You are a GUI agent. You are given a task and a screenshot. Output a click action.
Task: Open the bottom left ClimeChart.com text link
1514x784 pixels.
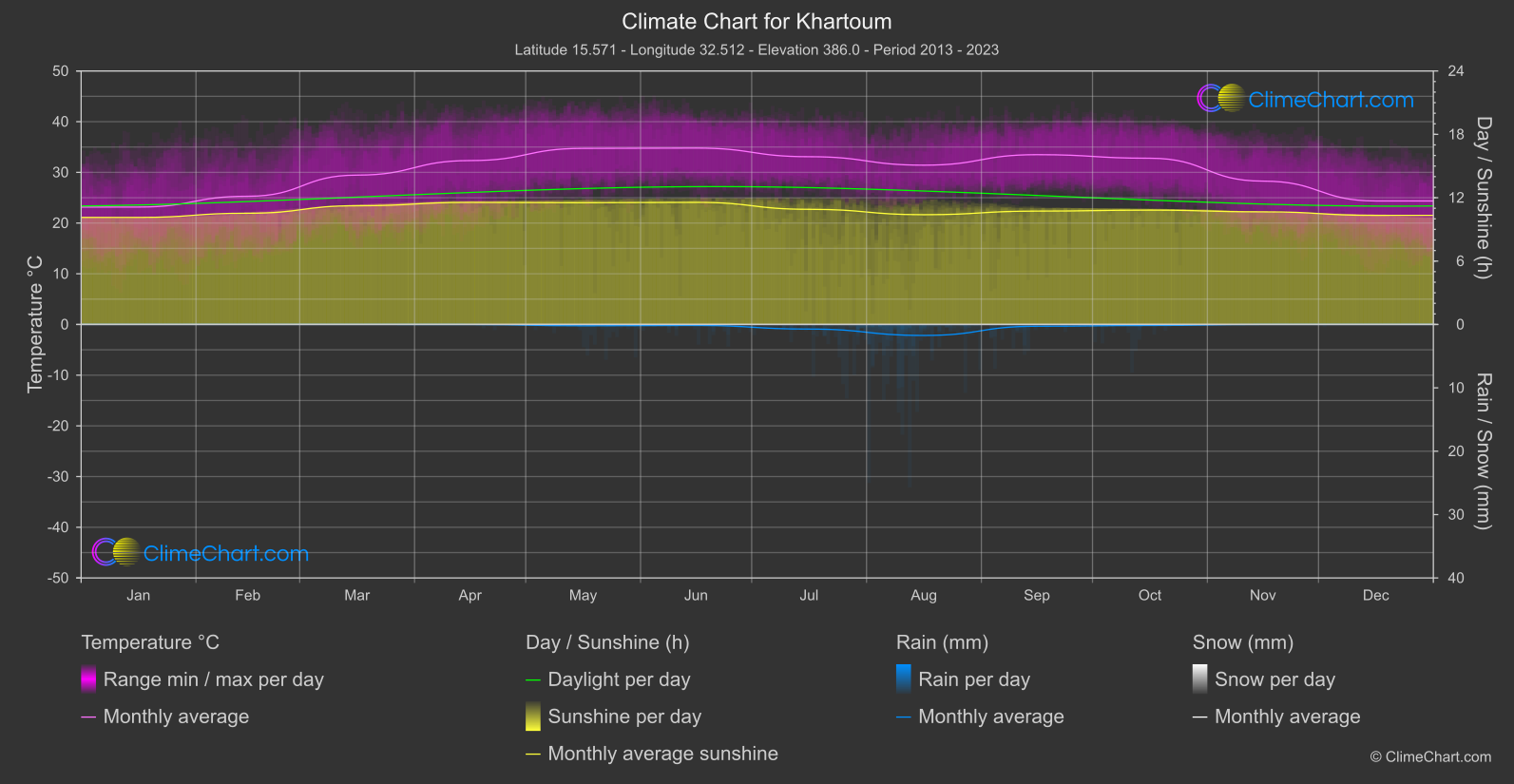pos(226,553)
